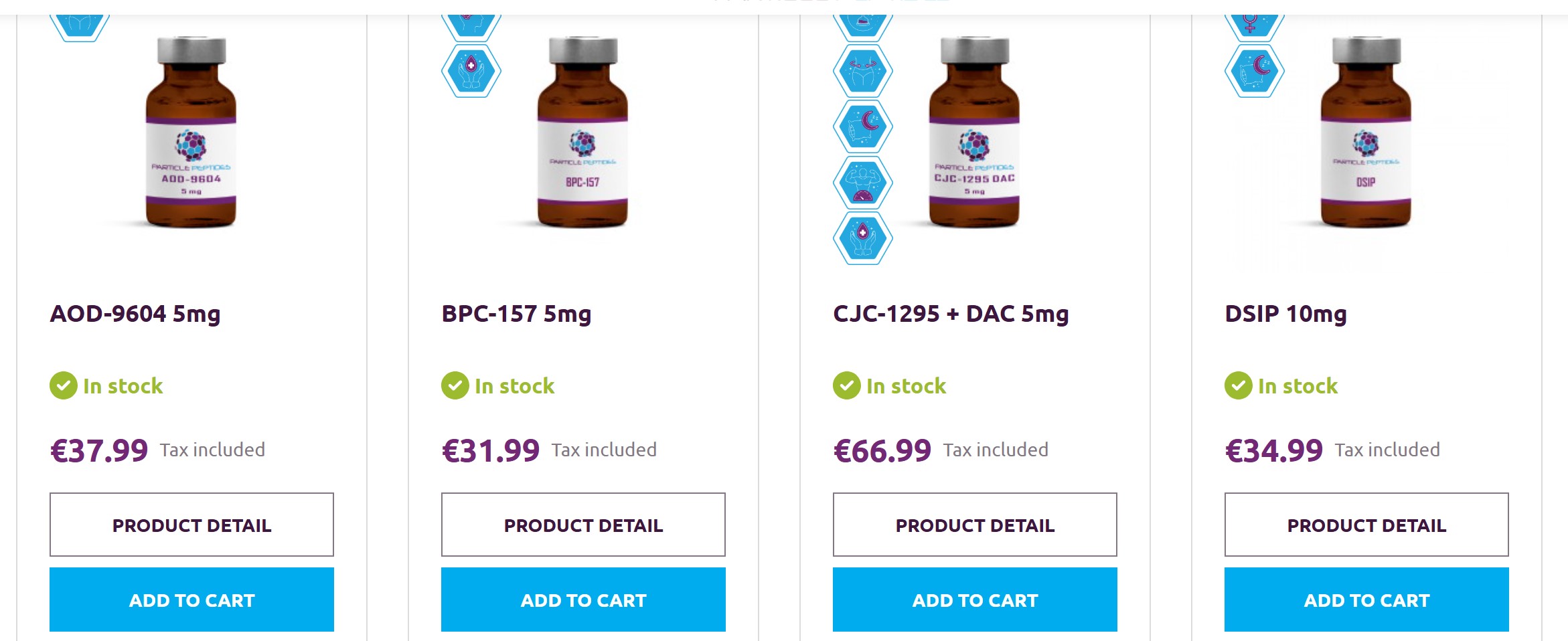Viewport: 1568px width, 641px height.
Task: Click the sleep pillow icon on CJC-1295 card
Action: [x=864, y=124]
